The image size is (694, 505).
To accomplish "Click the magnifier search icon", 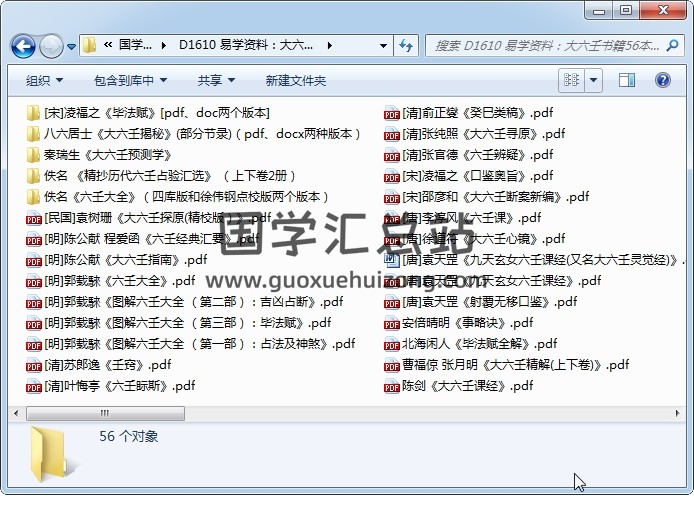I will pyautogui.click(x=673, y=45).
